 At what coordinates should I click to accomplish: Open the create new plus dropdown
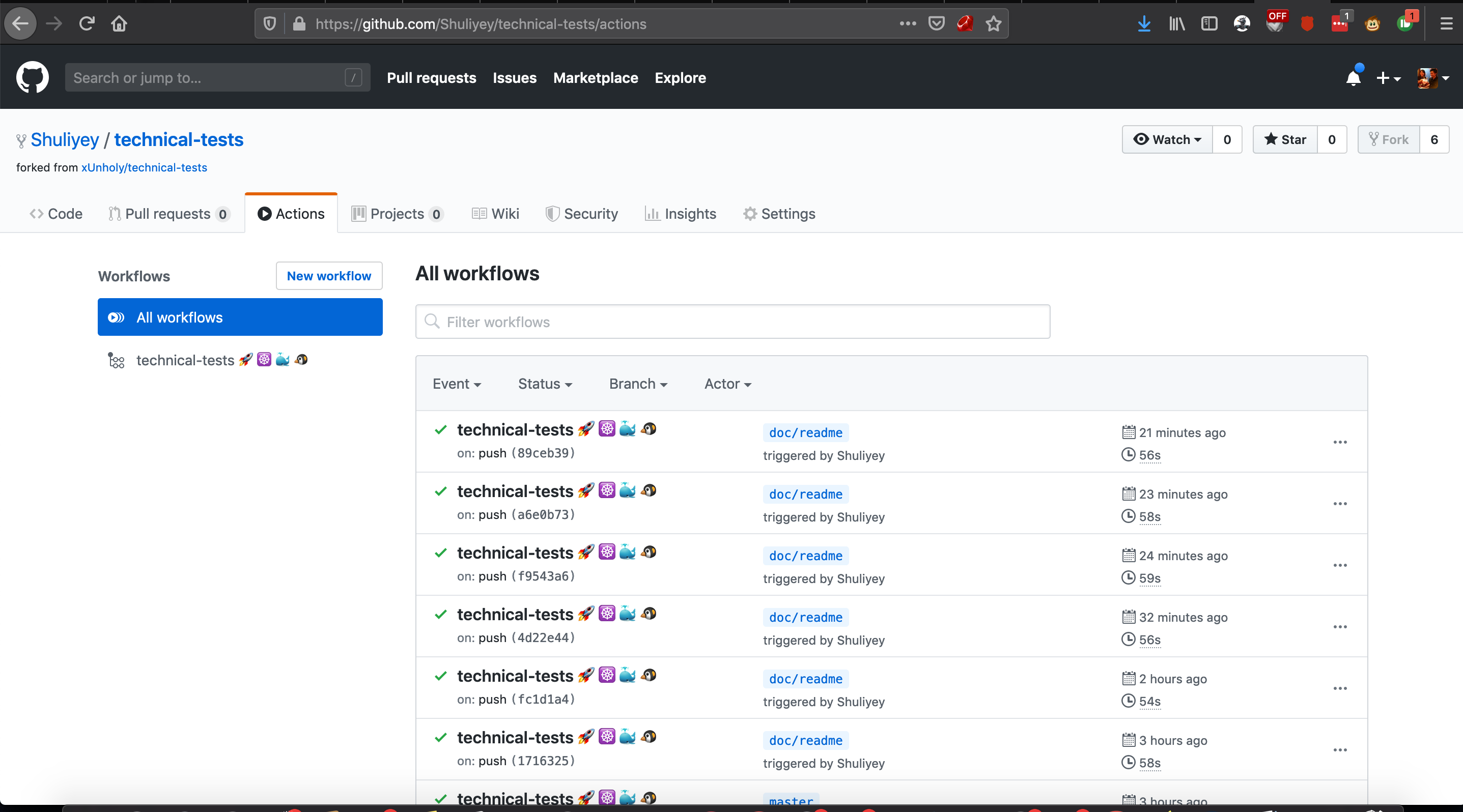pyautogui.click(x=1388, y=78)
